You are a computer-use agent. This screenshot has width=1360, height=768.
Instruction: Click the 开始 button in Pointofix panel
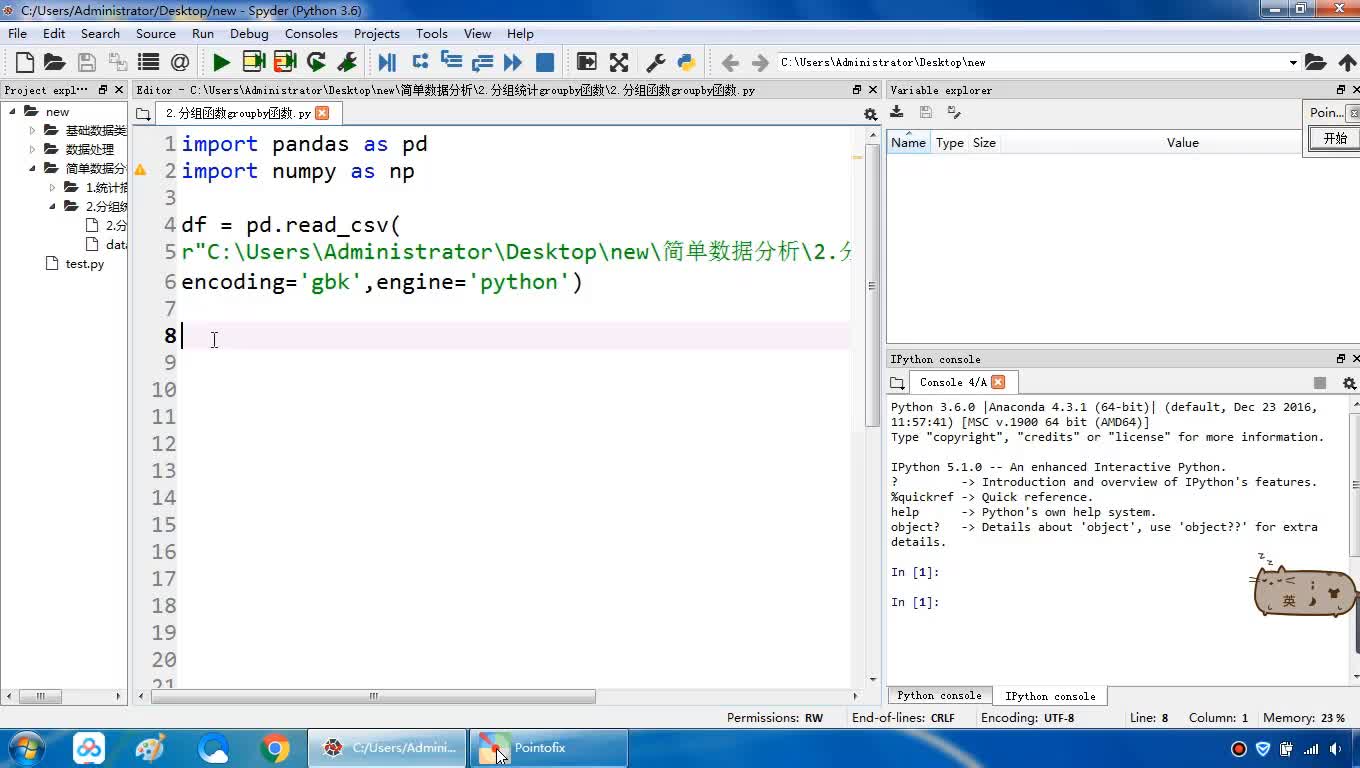pos(1335,139)
